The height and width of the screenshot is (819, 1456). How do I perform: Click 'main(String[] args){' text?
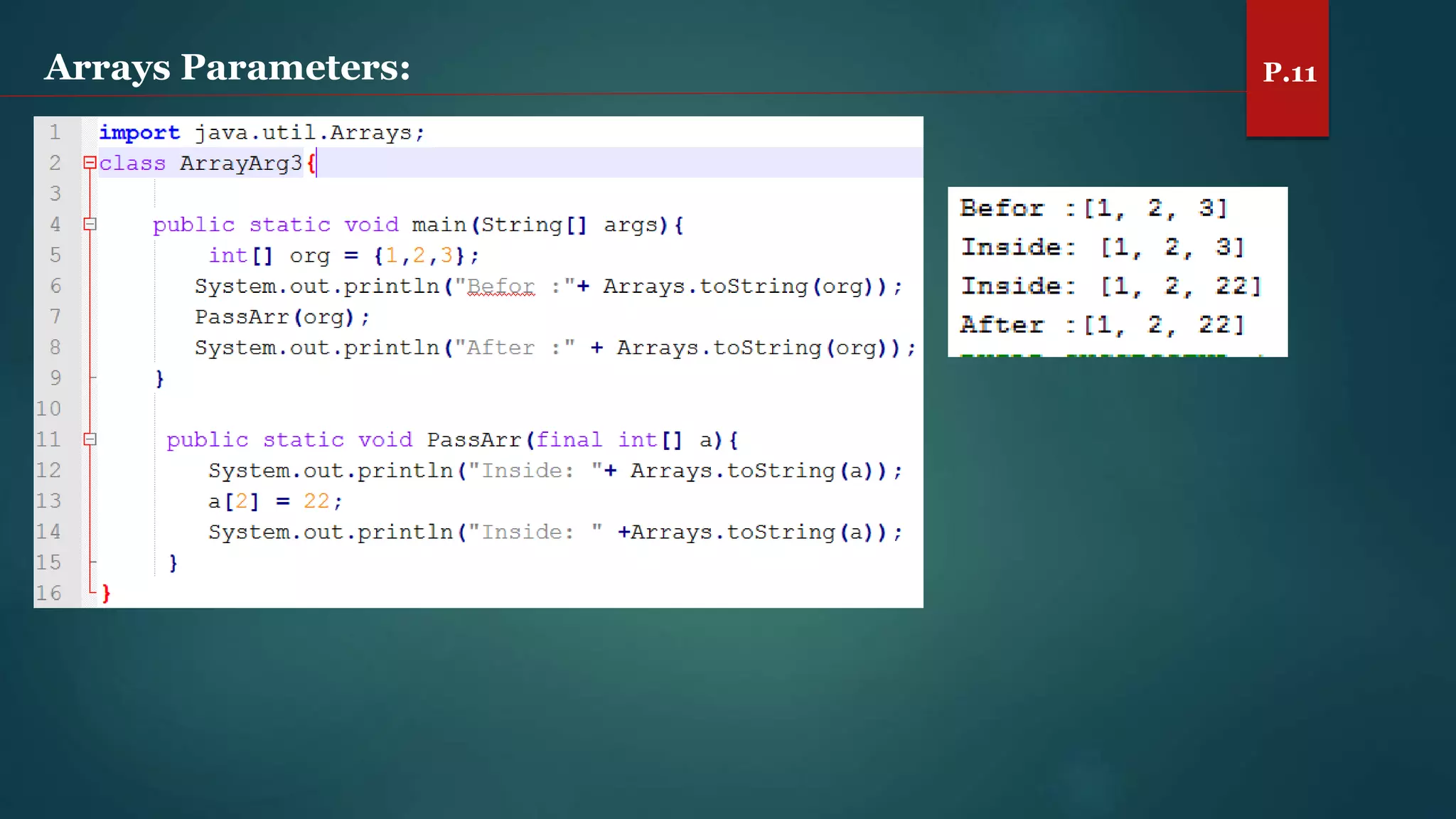coord(547,225)
